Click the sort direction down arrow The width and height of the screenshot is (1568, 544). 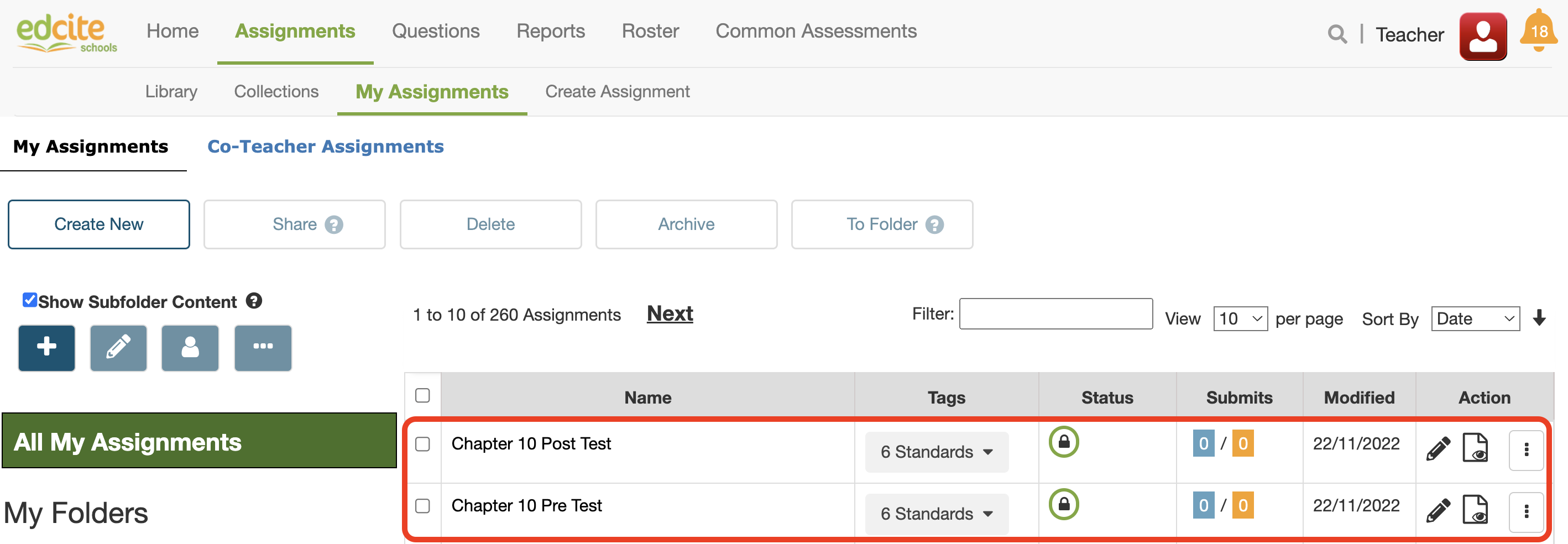tap(1539, 318)
